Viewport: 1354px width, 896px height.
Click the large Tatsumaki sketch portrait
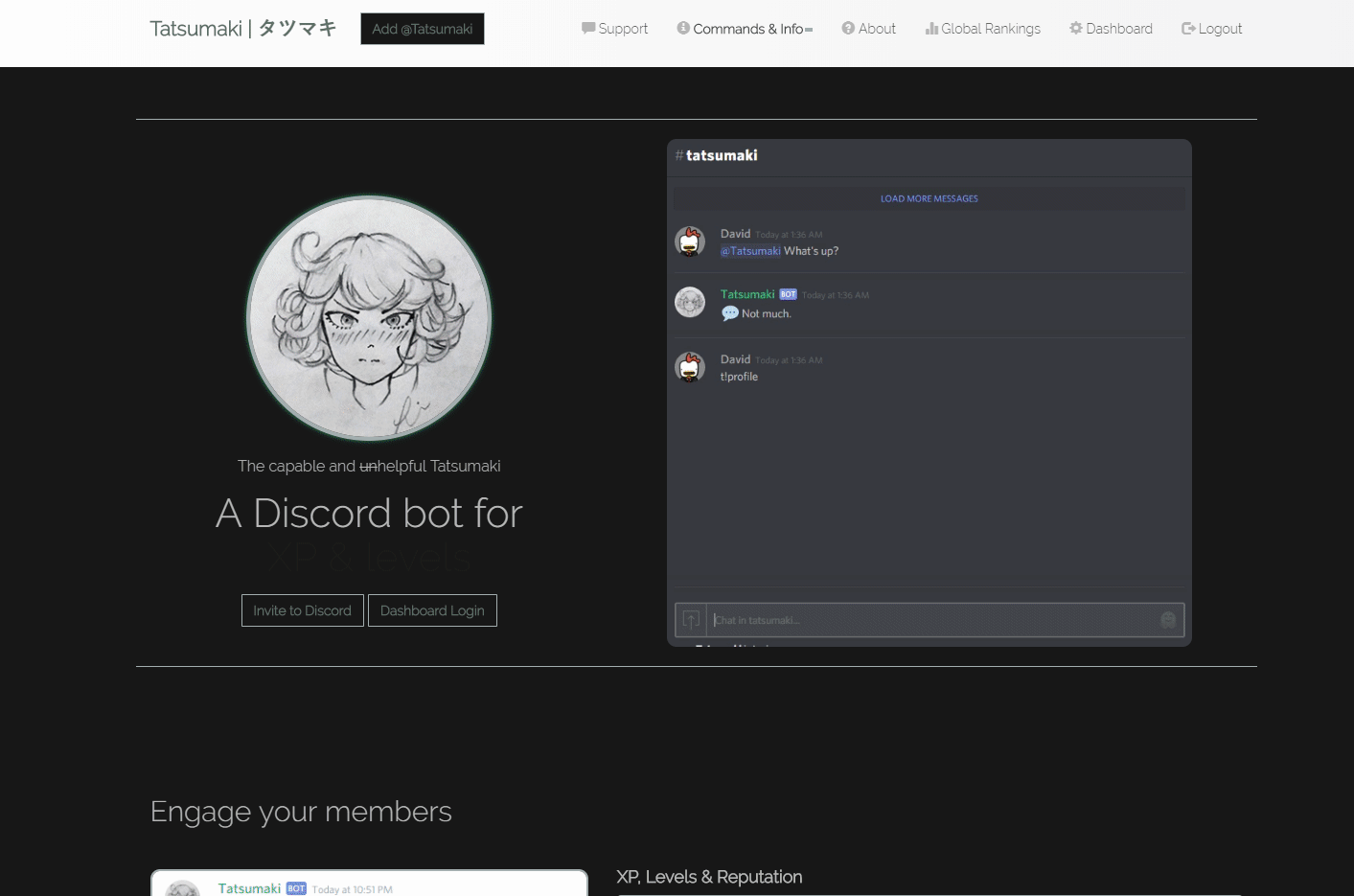(369, 318)
